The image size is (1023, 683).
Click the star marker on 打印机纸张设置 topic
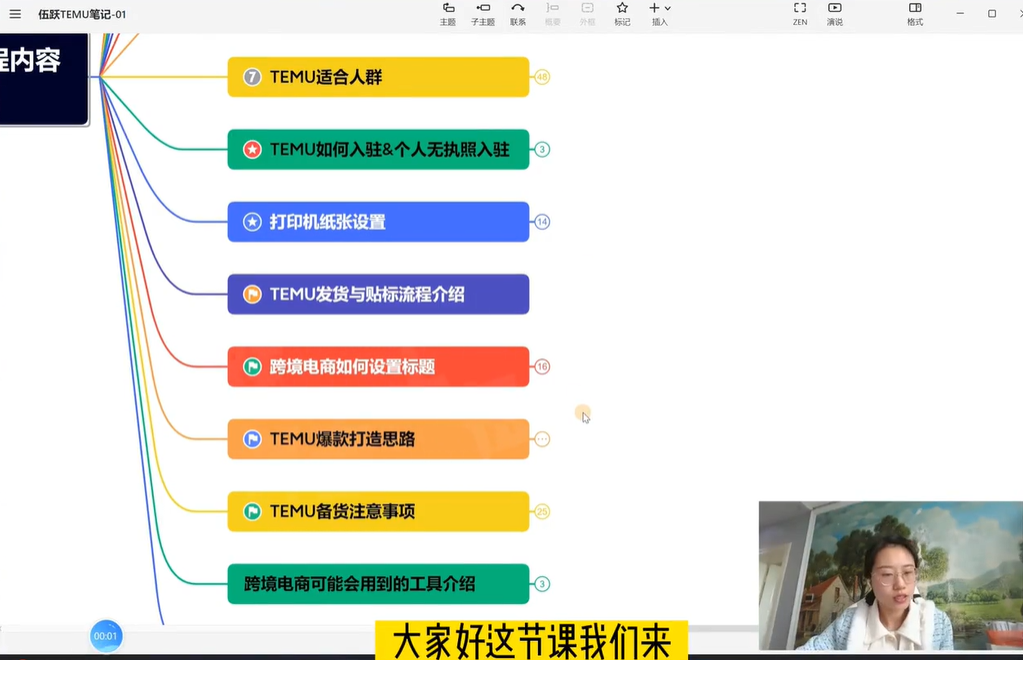coord(252,221)
